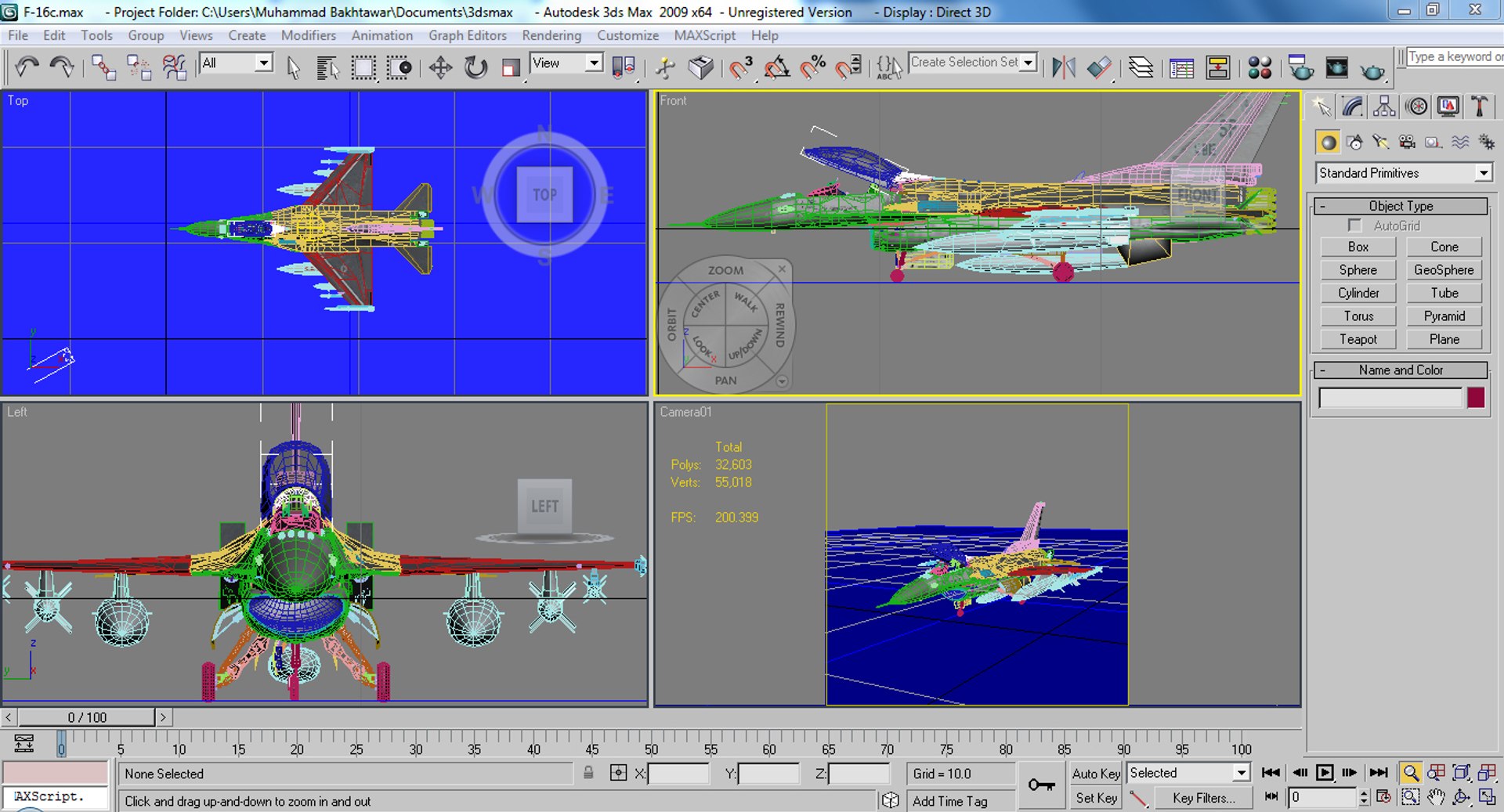Open the MAXScript menu
Image resolution: width=1504 pixels, height=812 pixels.
coord(704,35)
